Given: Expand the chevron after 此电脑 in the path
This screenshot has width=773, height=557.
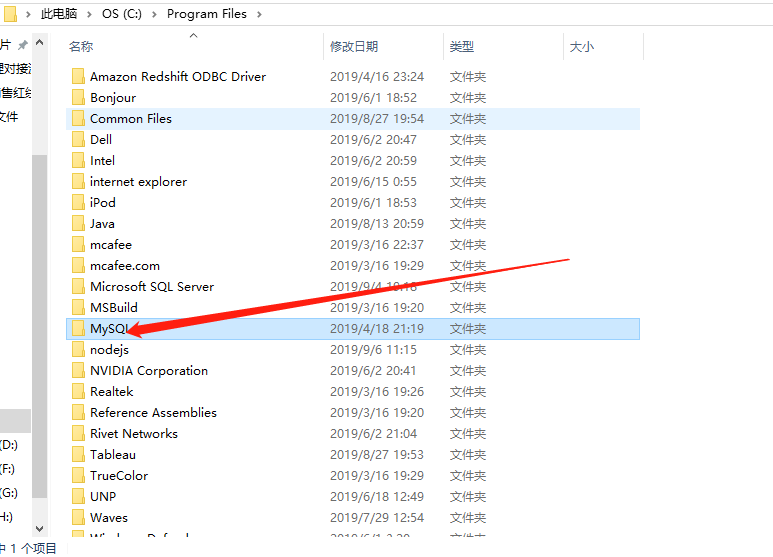Looking at the screenshot, I should pyautogui.click(x=89, y=14).
